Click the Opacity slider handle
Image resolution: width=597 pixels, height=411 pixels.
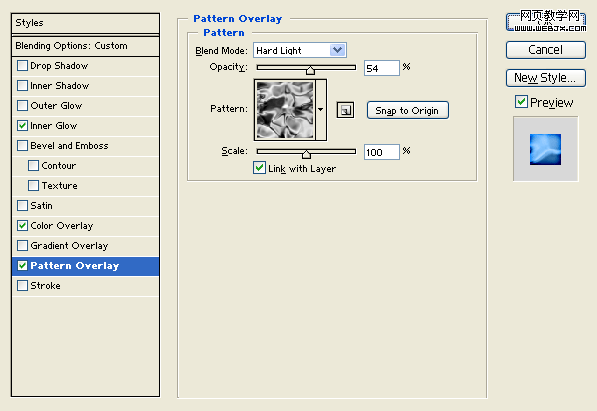point(310,70)
